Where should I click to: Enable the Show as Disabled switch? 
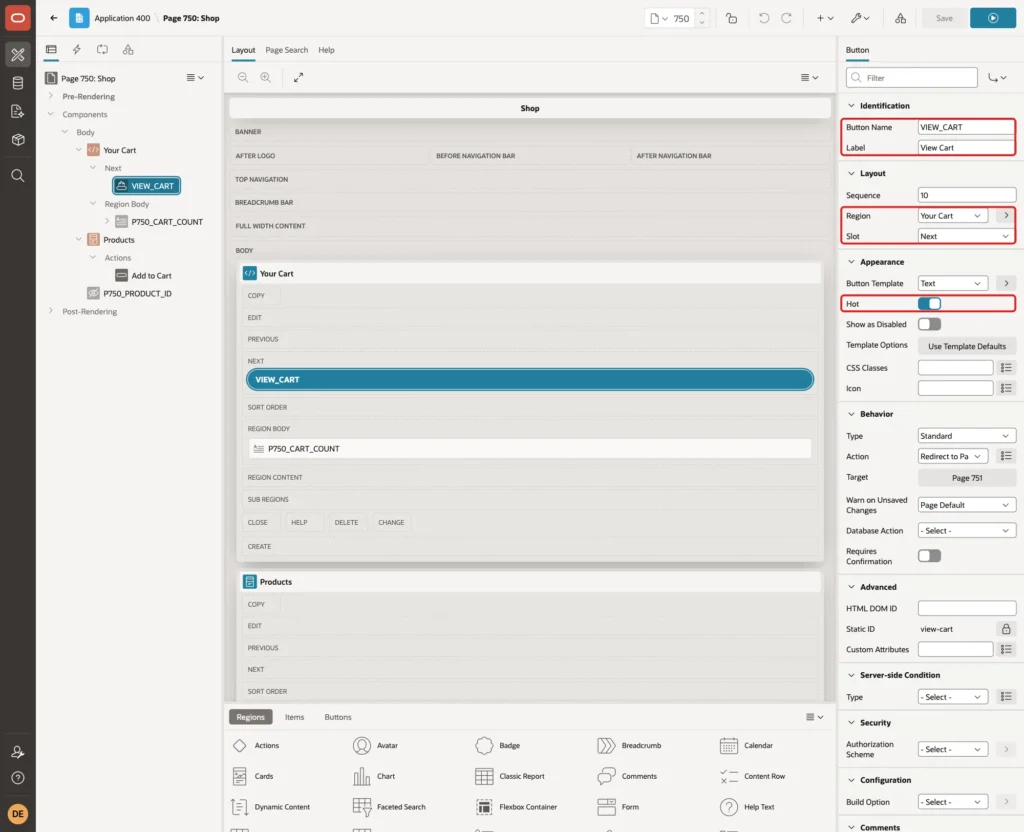tap(929, 325)
